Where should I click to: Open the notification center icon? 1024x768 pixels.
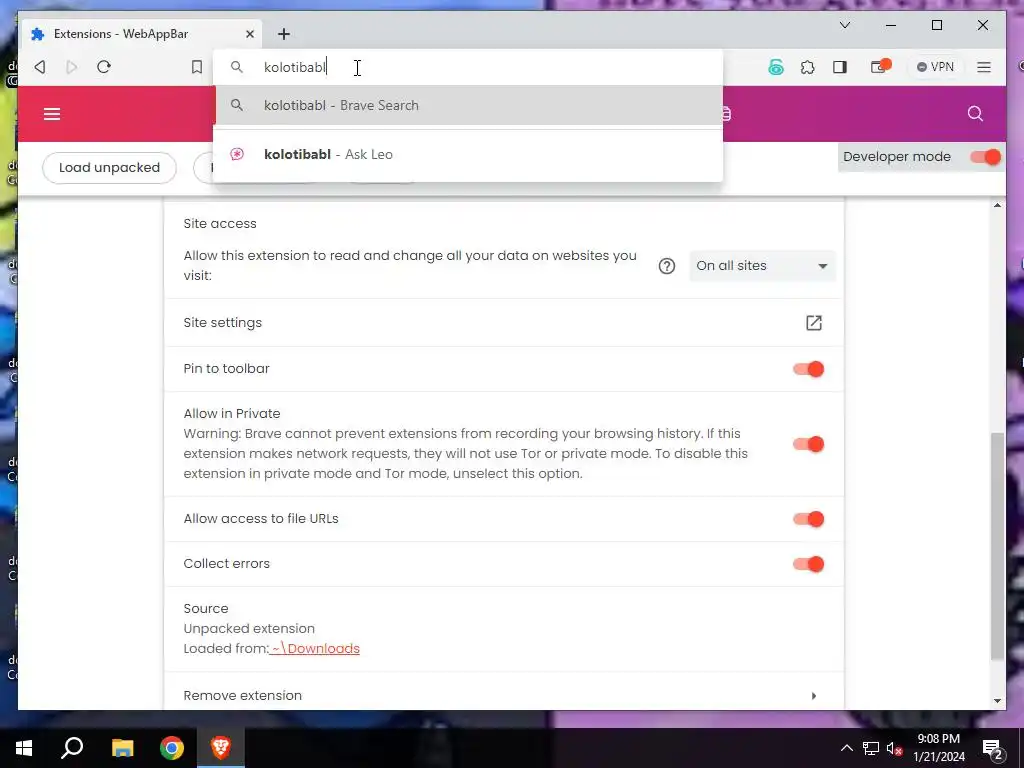click(993, 749)
